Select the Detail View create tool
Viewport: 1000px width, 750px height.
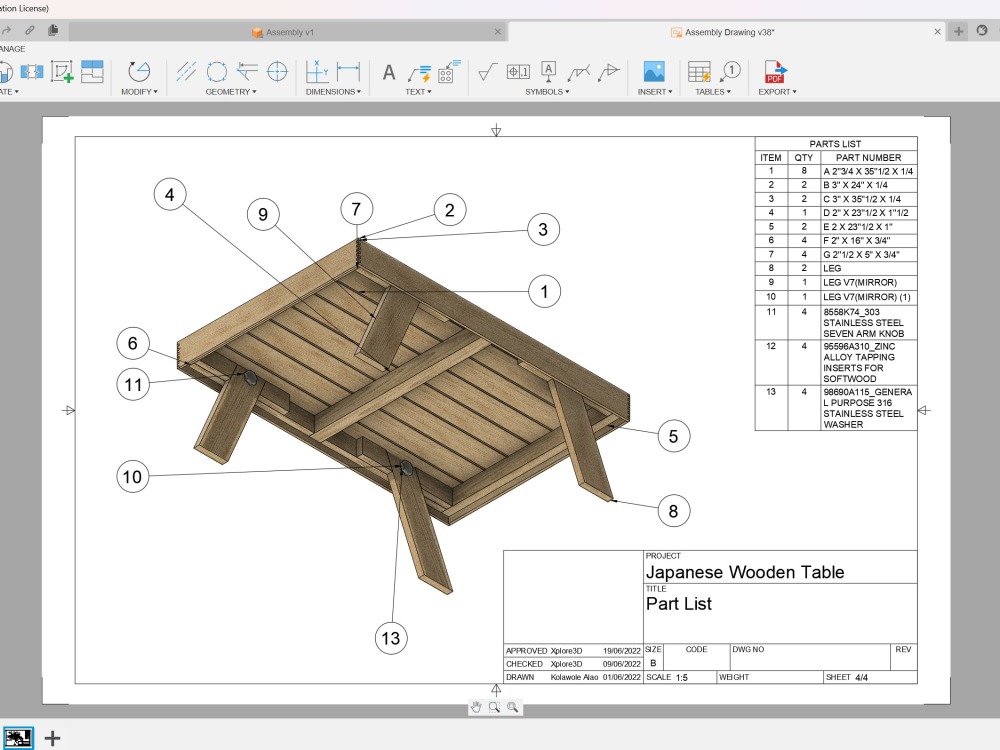pyautogui.click(x=62, y=72)
